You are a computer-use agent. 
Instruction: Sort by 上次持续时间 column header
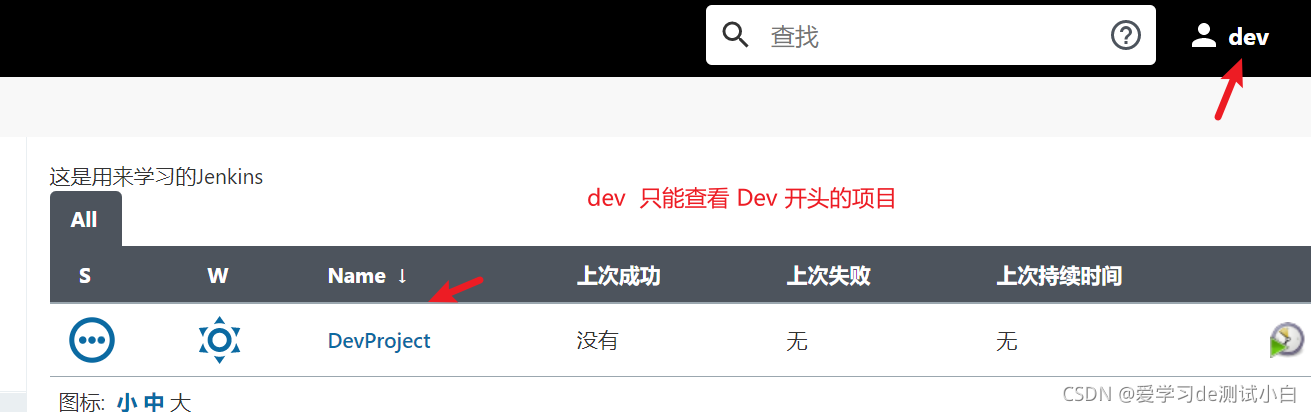[1059, 276]
